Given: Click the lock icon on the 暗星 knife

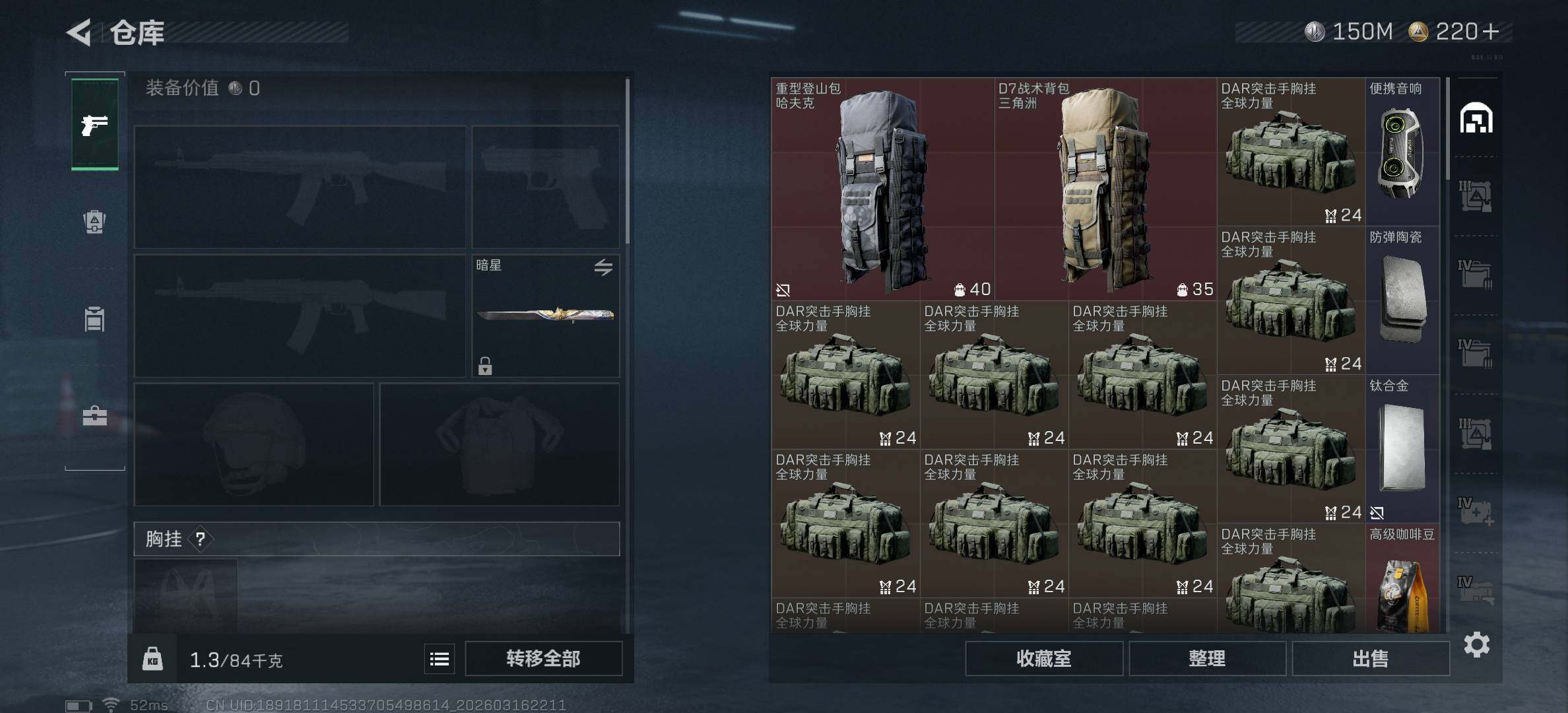Looking at the screenshot, I should (485, 366).
